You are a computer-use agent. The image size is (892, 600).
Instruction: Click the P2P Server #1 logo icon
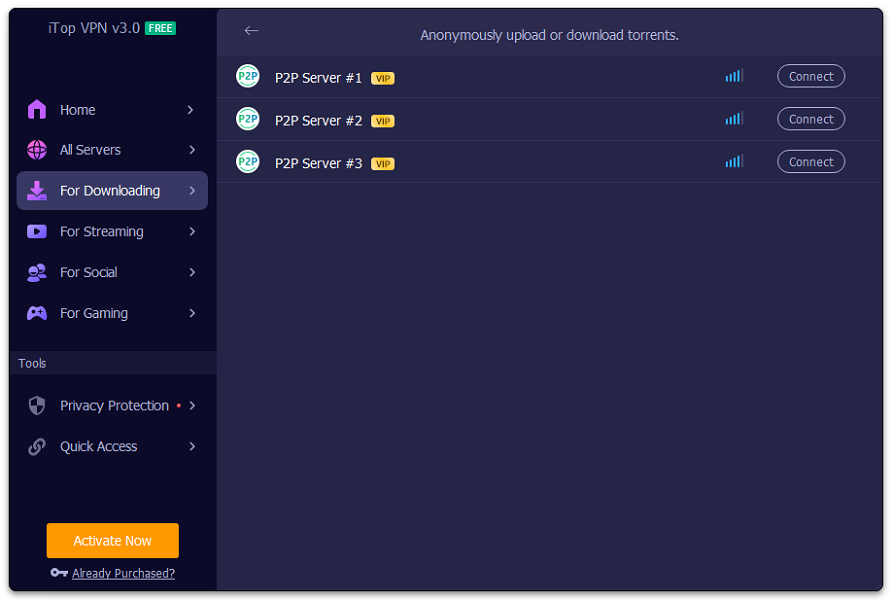point(247,76)
